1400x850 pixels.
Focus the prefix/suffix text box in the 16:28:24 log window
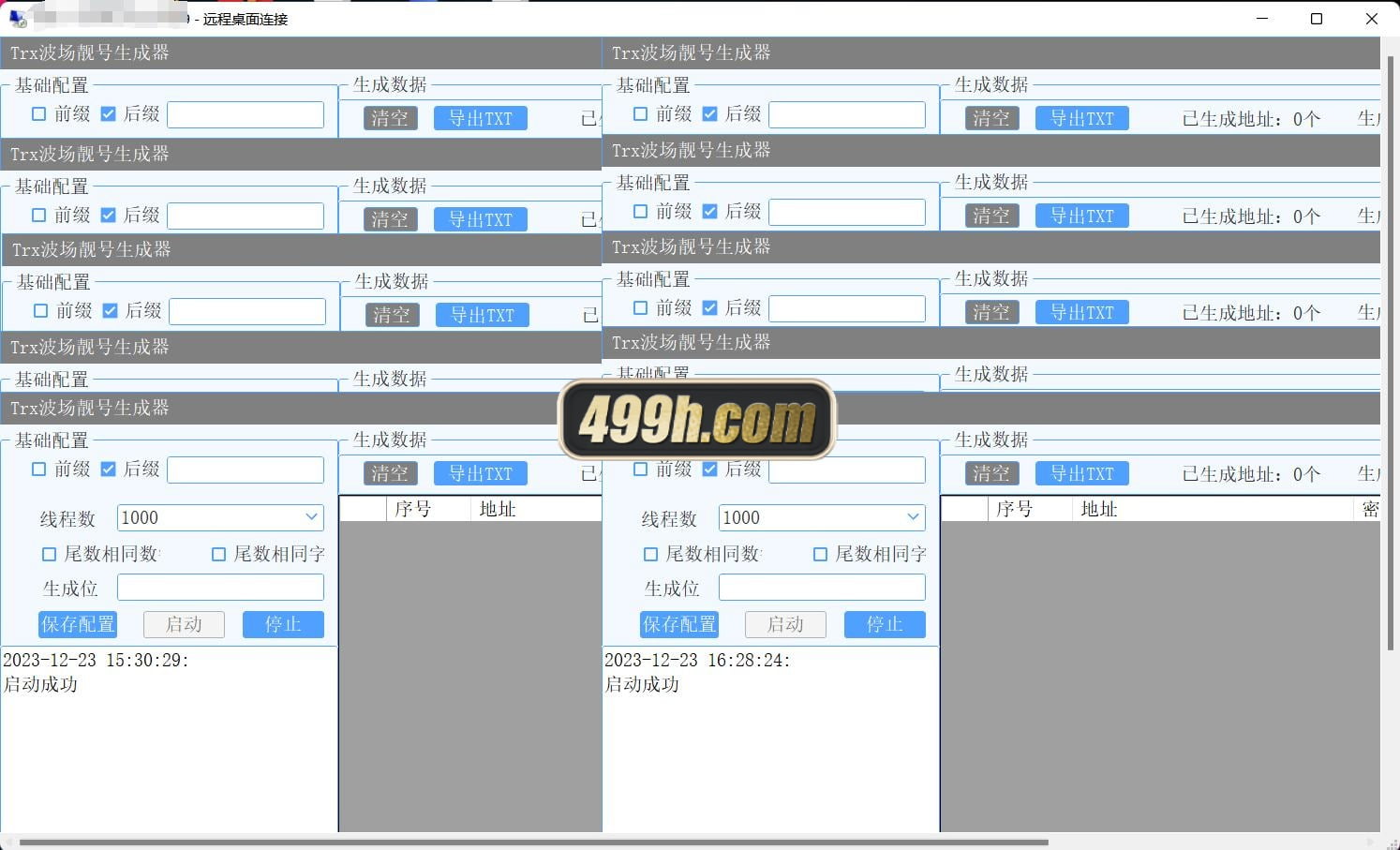coord(847,470)
